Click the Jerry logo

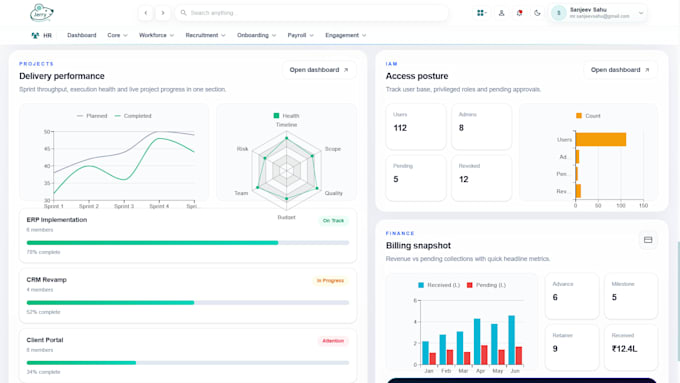pyautogui.click(x=42, y=13)
